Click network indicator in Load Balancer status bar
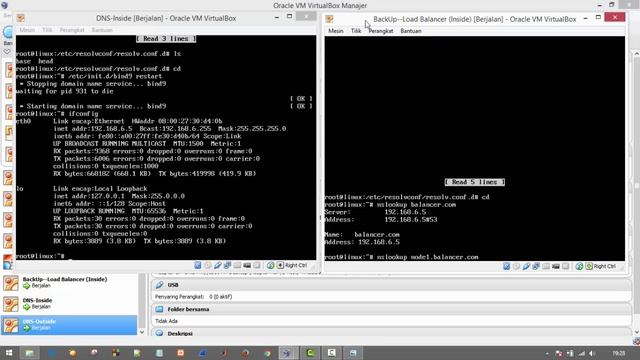Image resolution: width=640 pixels, height=360 pixels. (536, 266)
